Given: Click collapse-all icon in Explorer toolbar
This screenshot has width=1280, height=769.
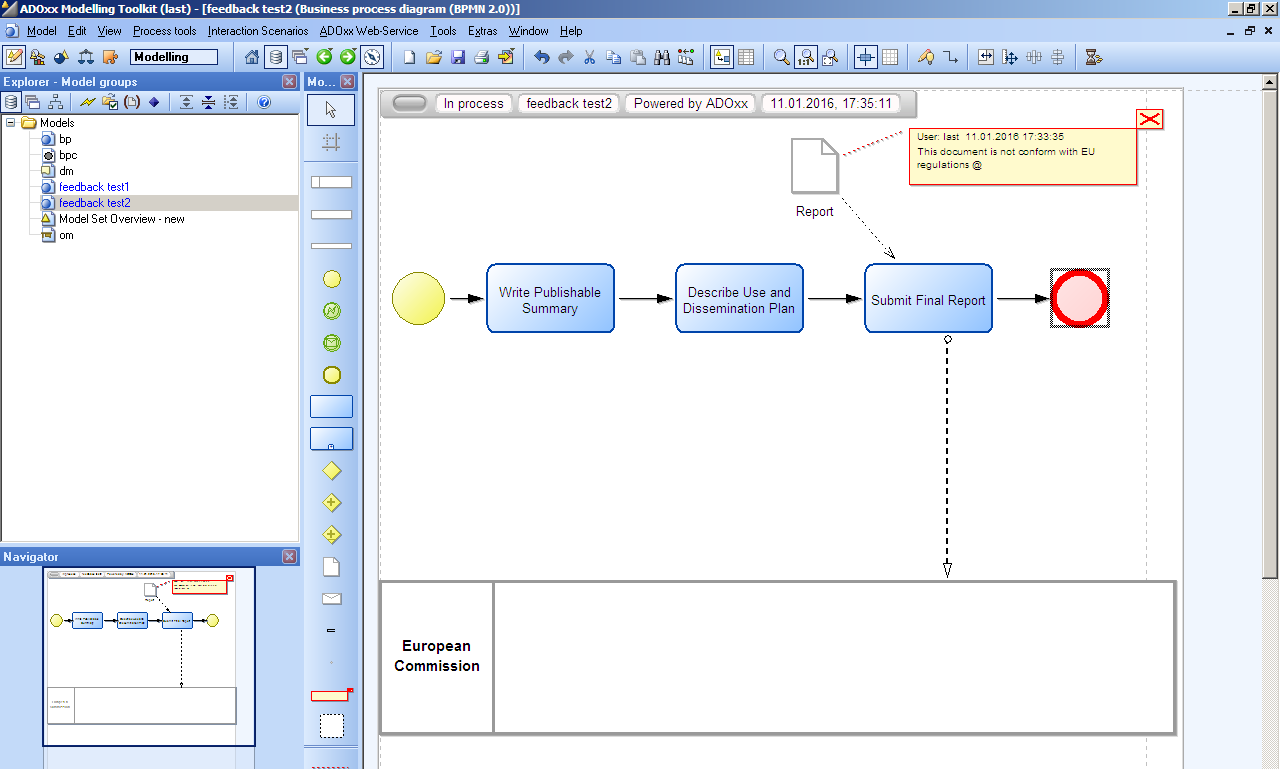Looking at the screenshot, I should pos(208,102).
